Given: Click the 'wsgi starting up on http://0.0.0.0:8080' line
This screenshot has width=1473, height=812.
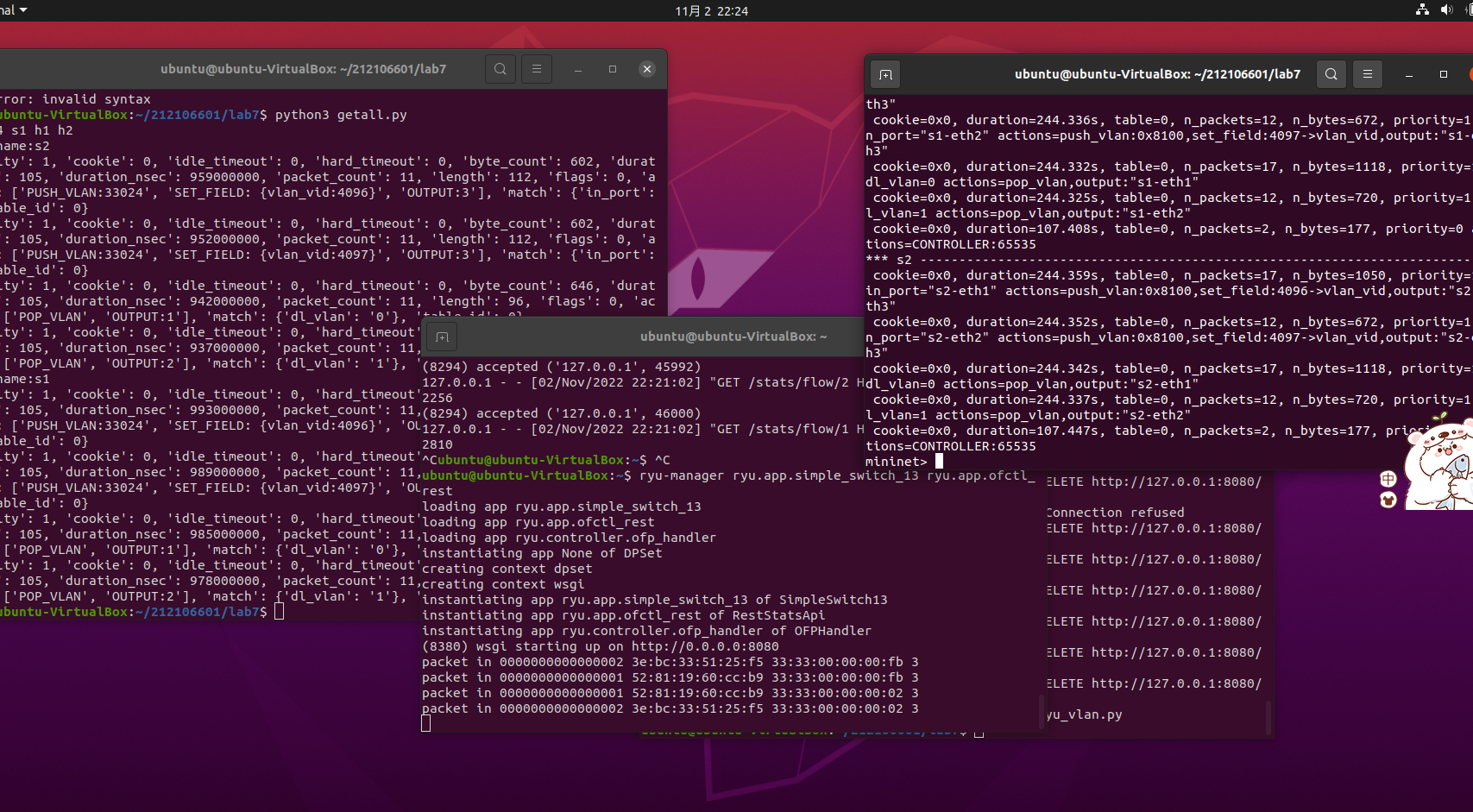Looking at the screenshot, I should click(x=601, y=646).
